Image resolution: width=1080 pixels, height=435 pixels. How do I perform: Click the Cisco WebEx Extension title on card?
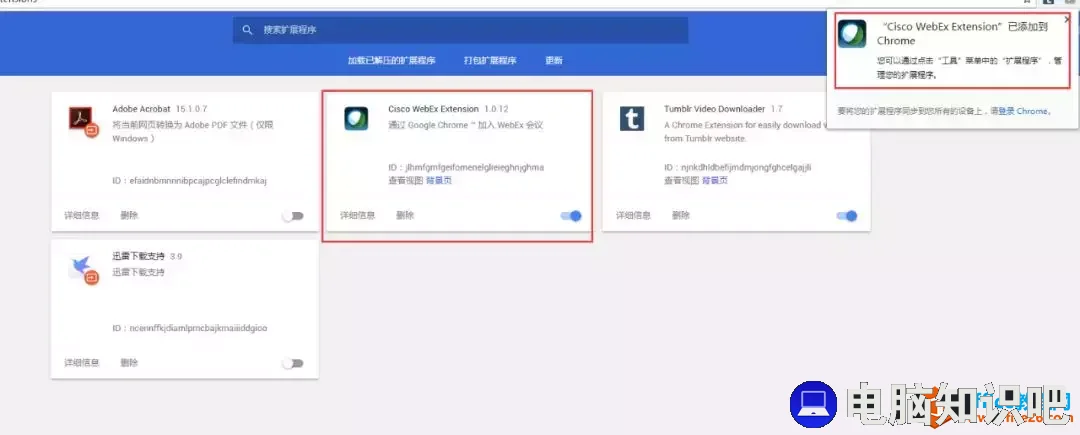(433, 109)
